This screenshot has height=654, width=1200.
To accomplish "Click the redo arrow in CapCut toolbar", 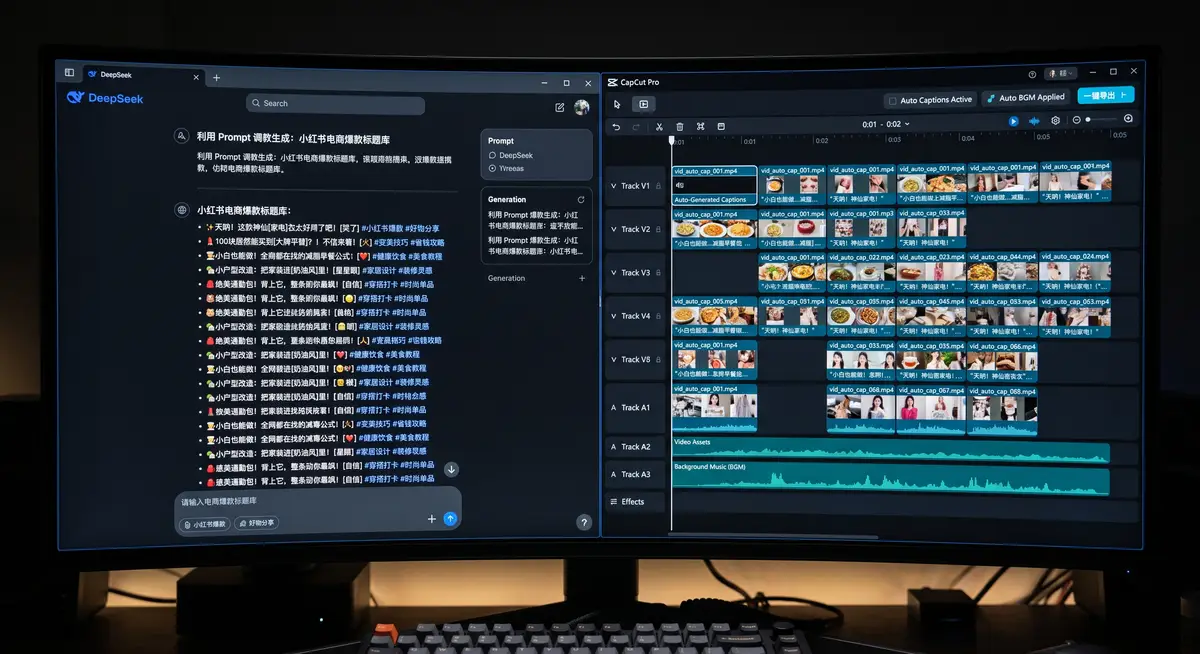I will point(636,127).
